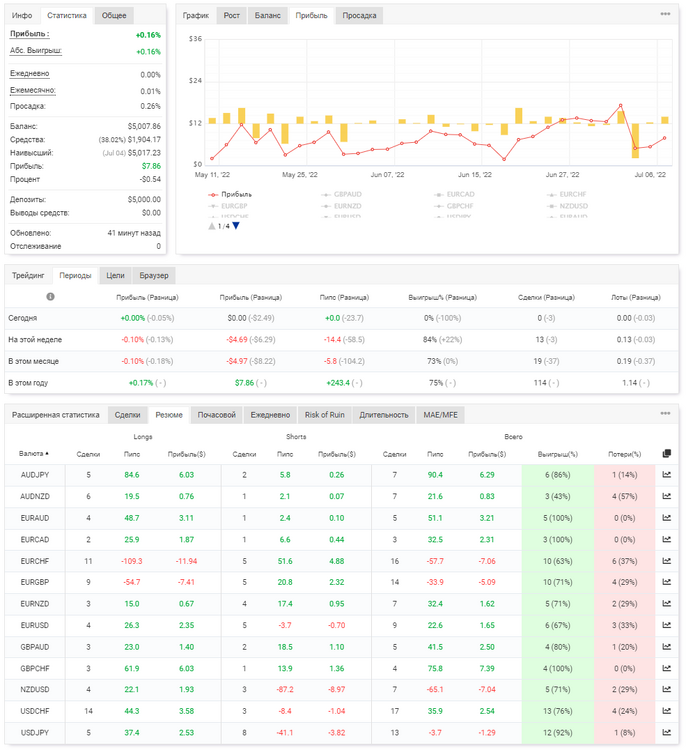Click the info icon in Periods table

[x=50, y=297]
